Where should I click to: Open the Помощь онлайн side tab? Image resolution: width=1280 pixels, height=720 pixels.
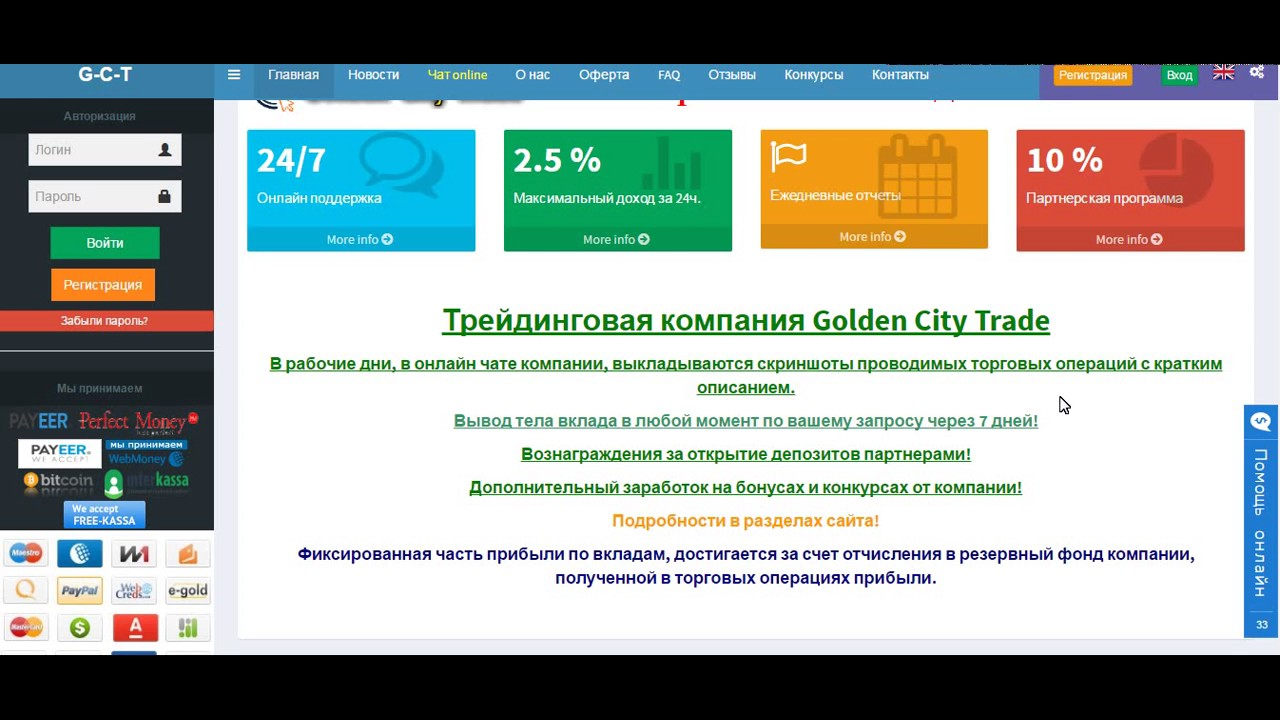1262,521
